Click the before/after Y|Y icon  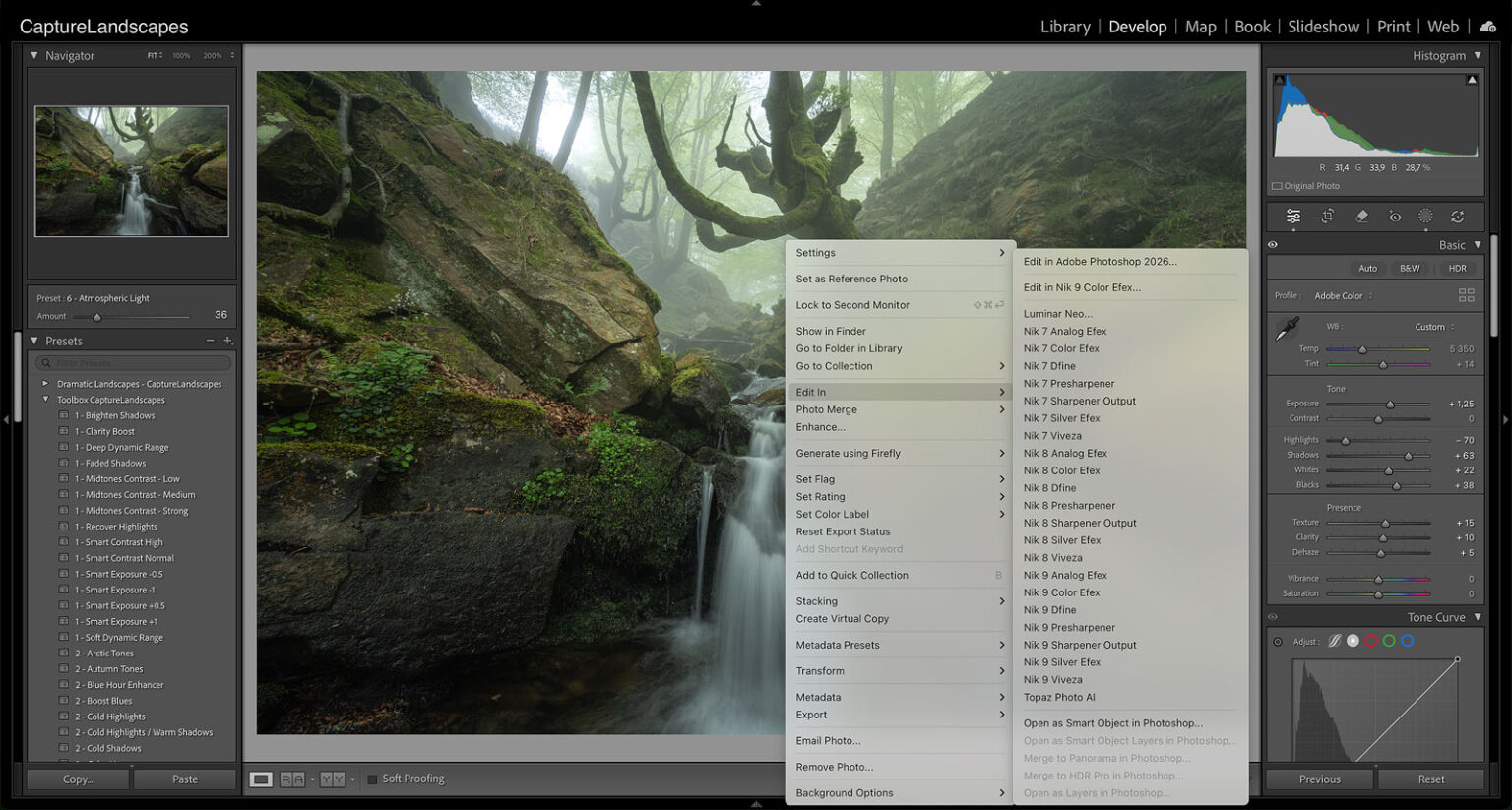pos(333,779)
